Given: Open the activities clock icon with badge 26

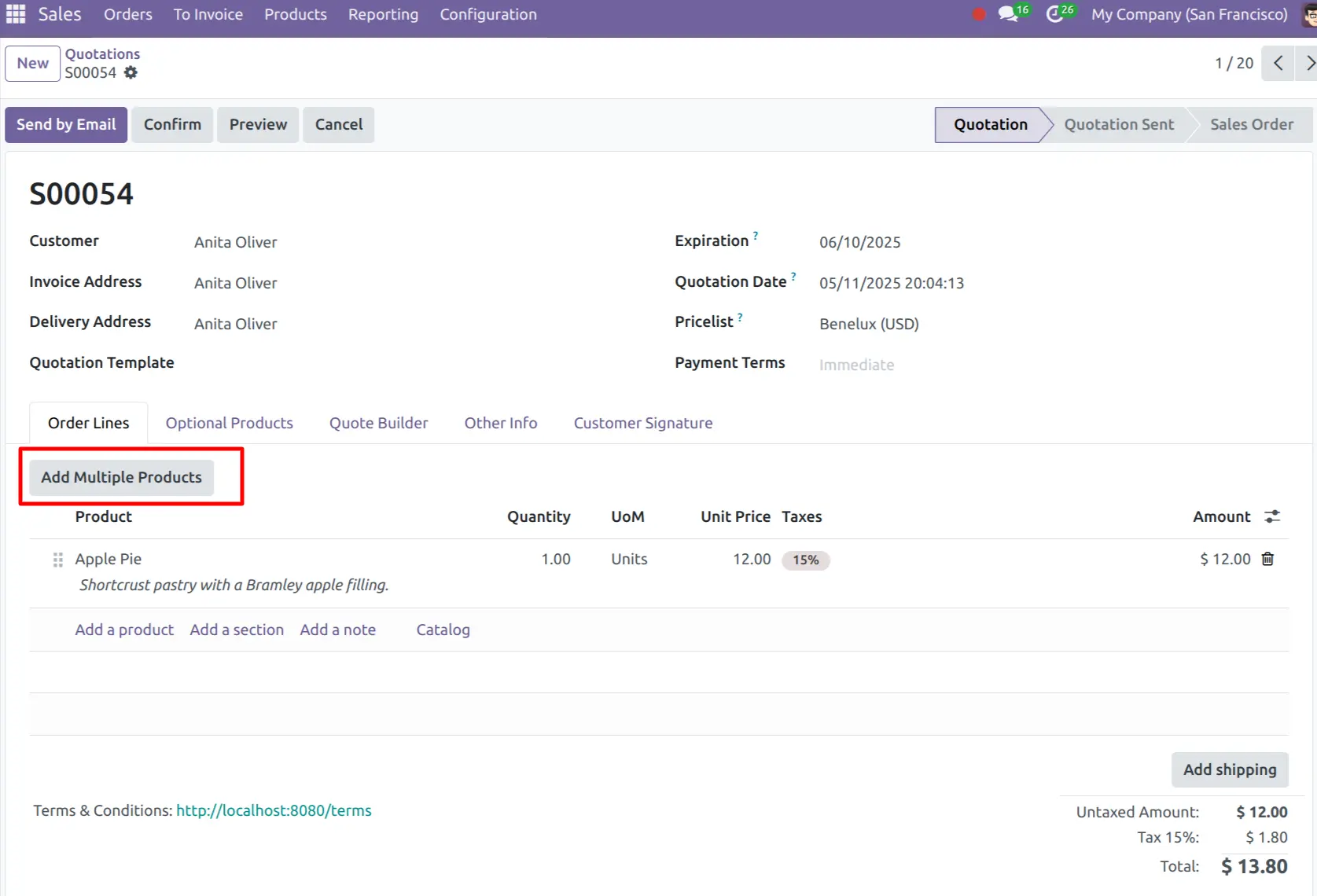Looking at the screenshot, I should [x=1060, y=13].
